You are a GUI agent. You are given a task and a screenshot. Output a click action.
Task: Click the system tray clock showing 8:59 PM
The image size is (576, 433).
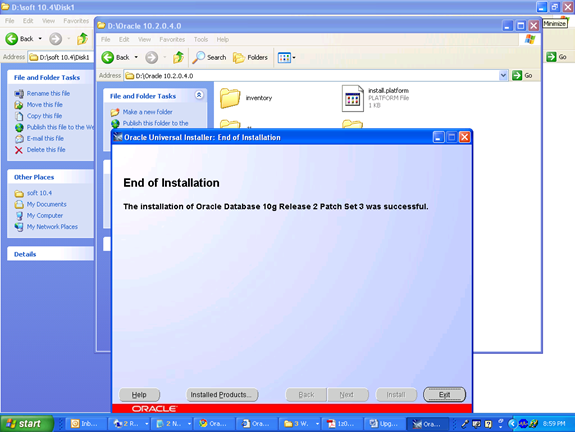pos(554,423)
